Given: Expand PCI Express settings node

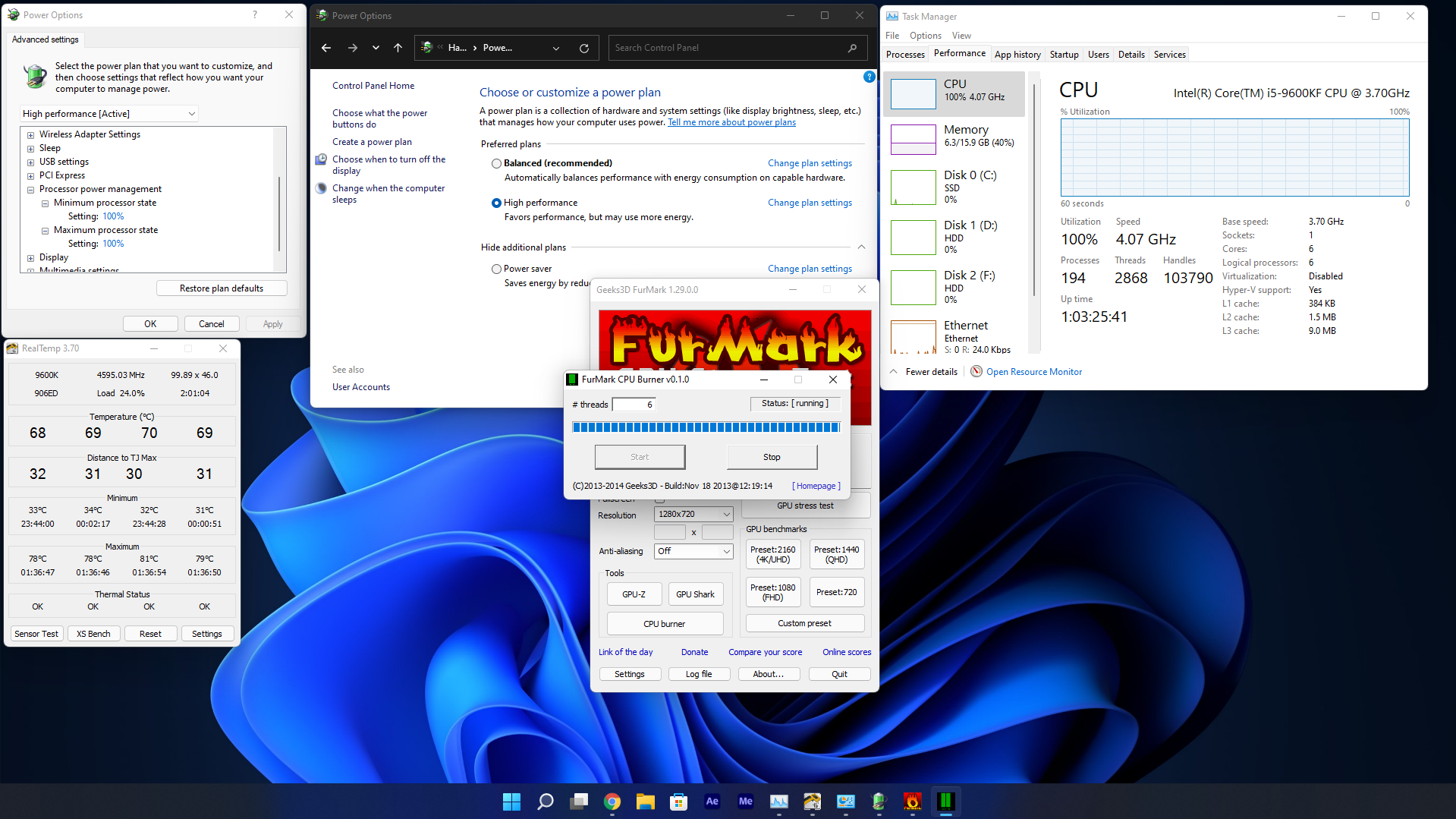Looking at the screenshot, I should tap(31, 176).
